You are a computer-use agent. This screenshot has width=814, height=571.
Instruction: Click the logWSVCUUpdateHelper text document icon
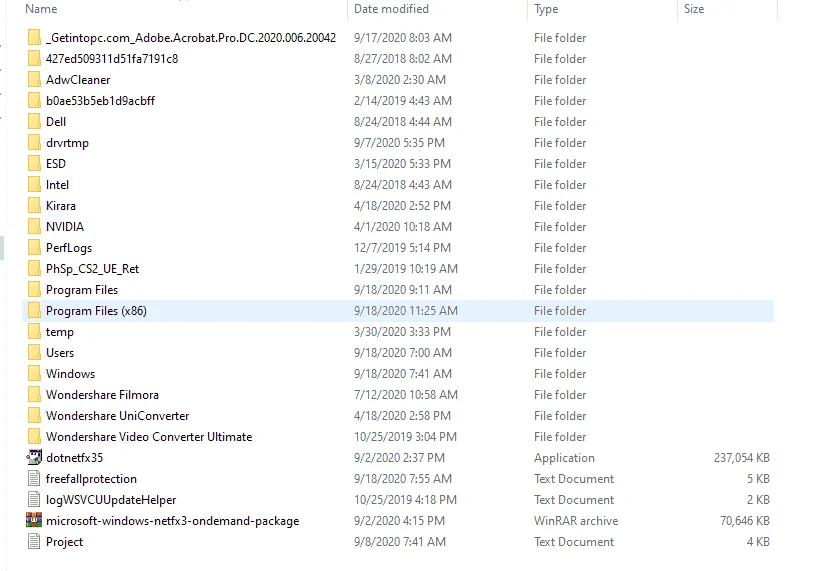click(x=34, y=499)
